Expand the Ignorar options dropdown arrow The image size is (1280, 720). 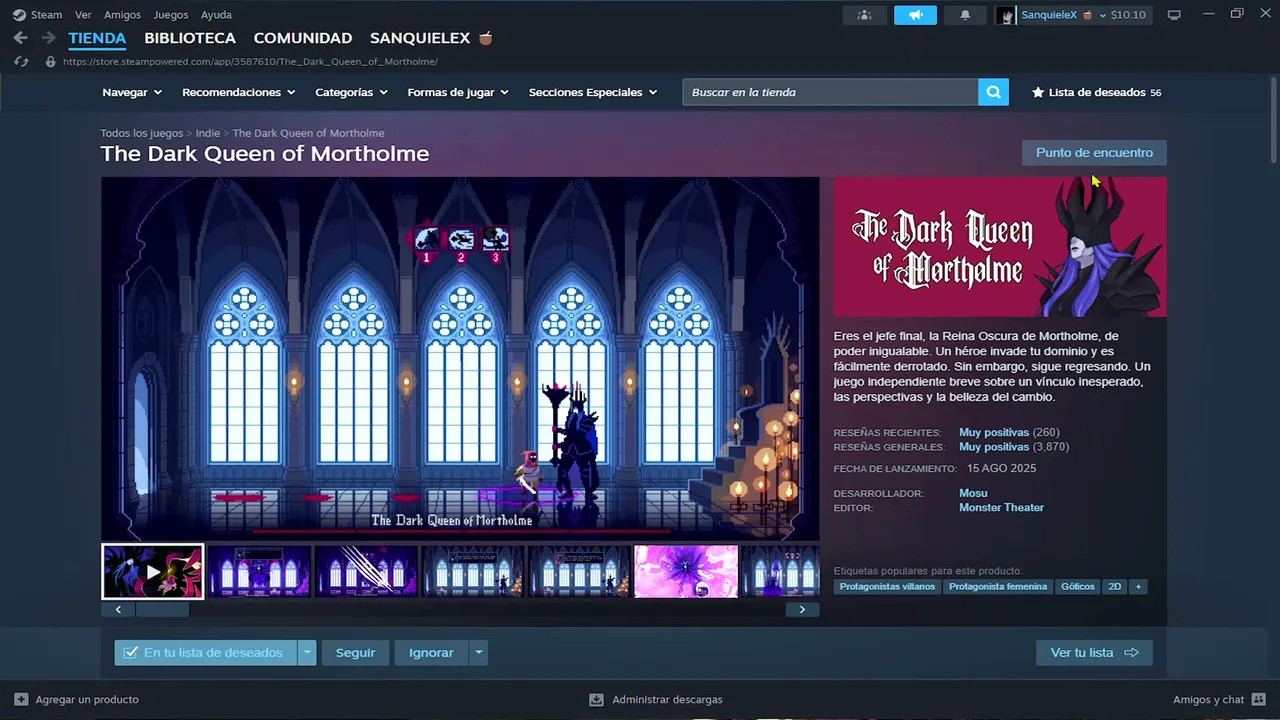pos(479,653)
